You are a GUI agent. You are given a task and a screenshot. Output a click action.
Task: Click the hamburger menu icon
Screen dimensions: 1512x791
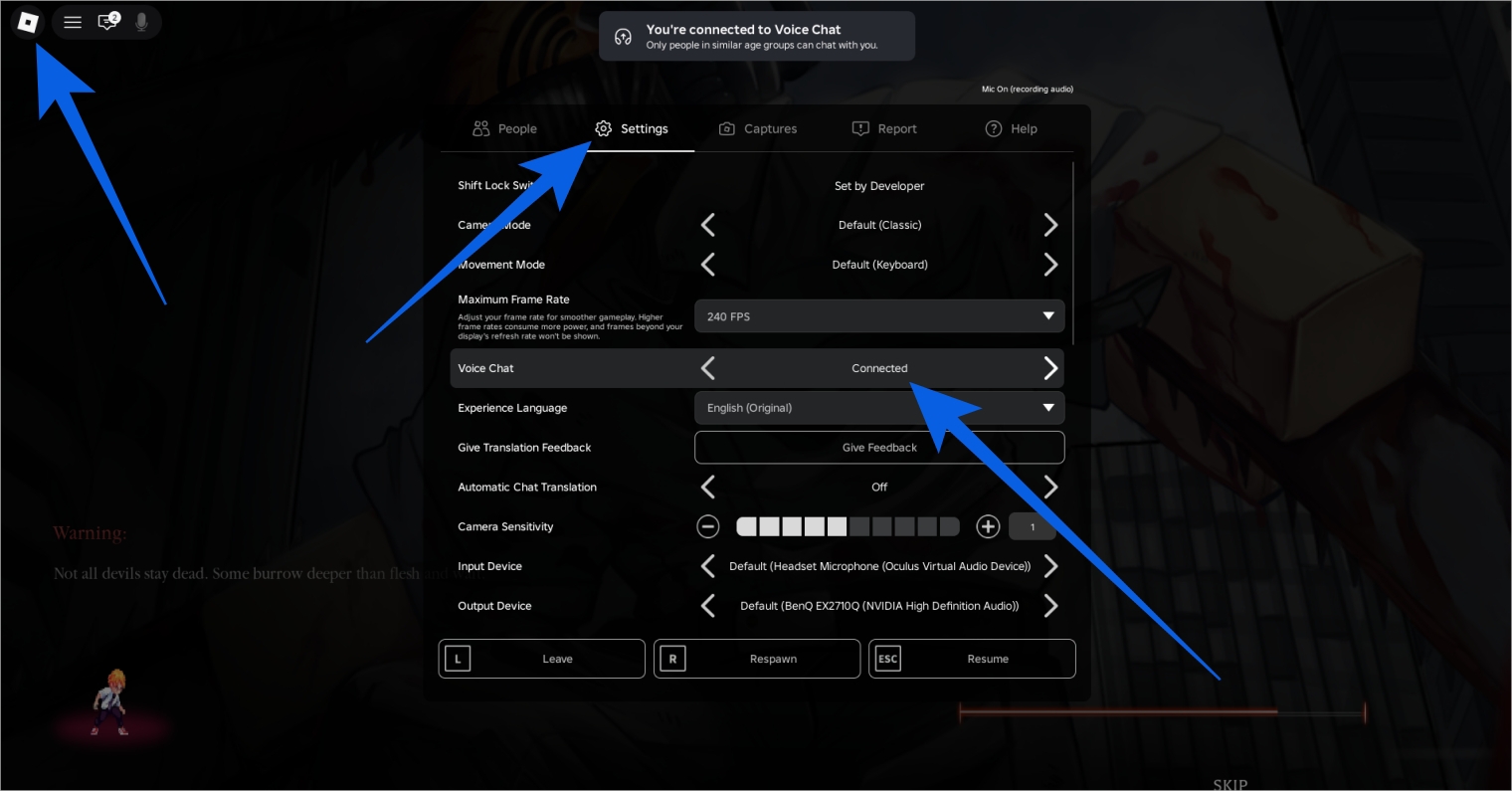tap(72, 22)
